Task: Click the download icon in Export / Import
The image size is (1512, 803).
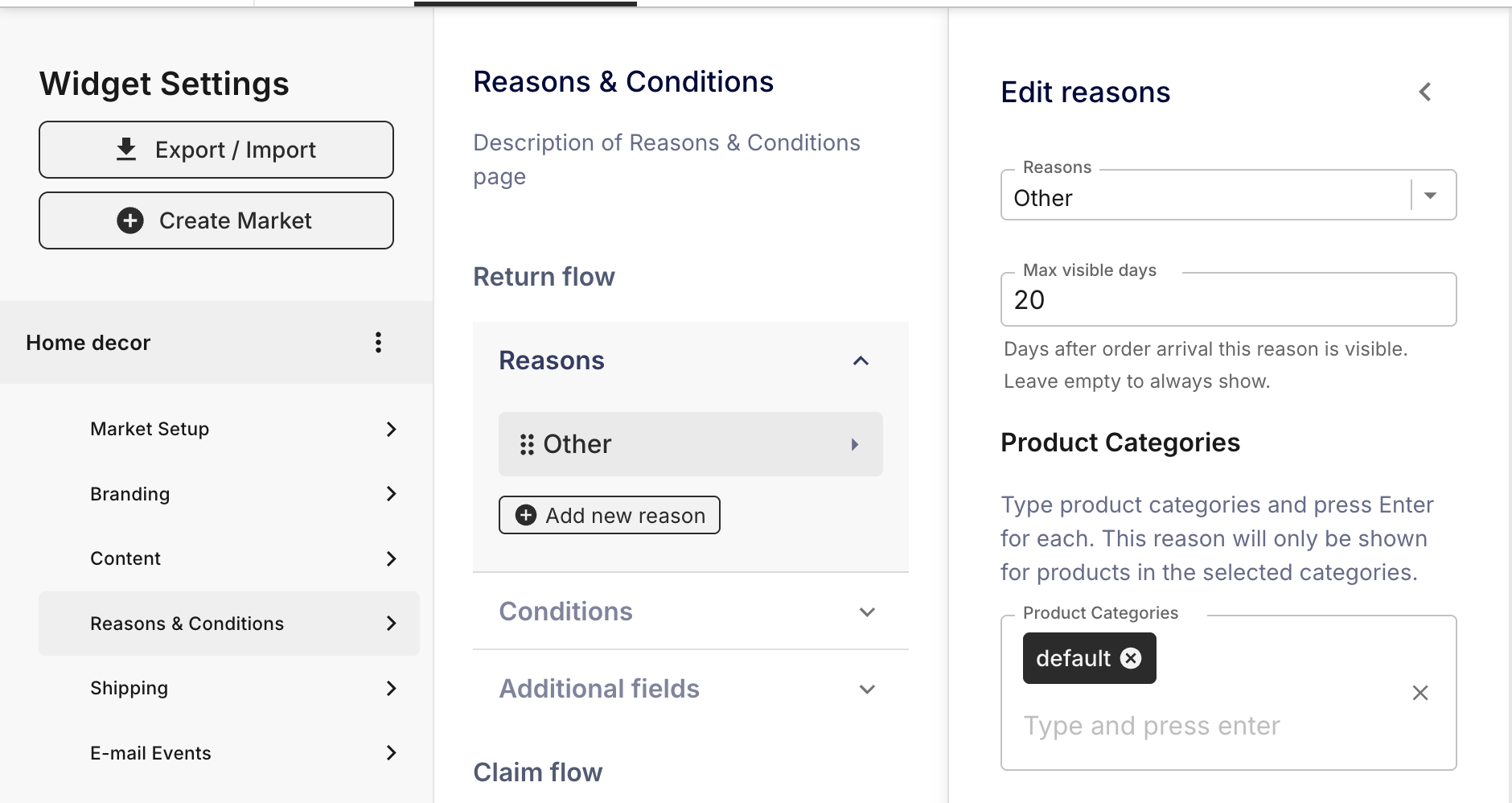Action: pos(126,150)
